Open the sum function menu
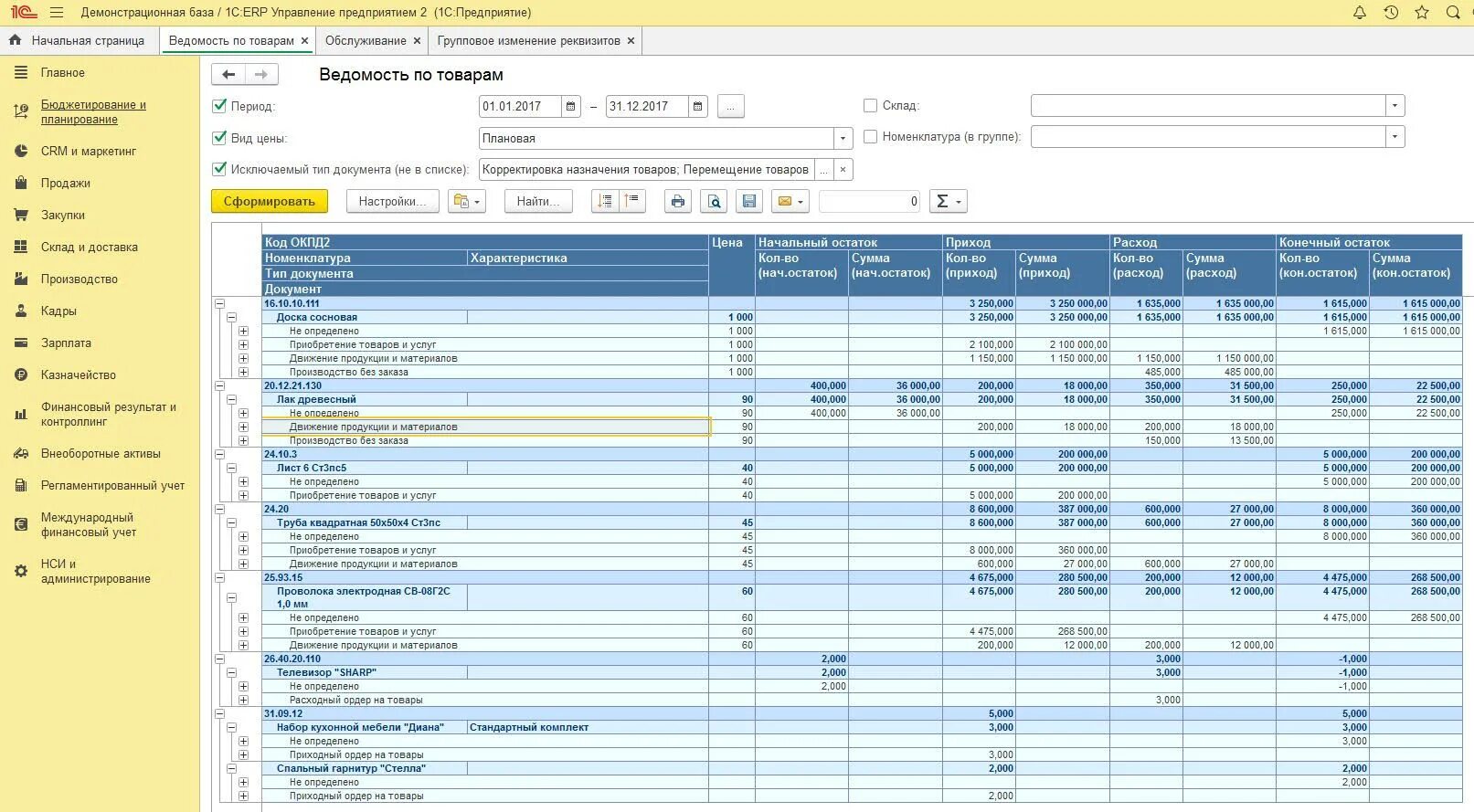 (948, 201)
